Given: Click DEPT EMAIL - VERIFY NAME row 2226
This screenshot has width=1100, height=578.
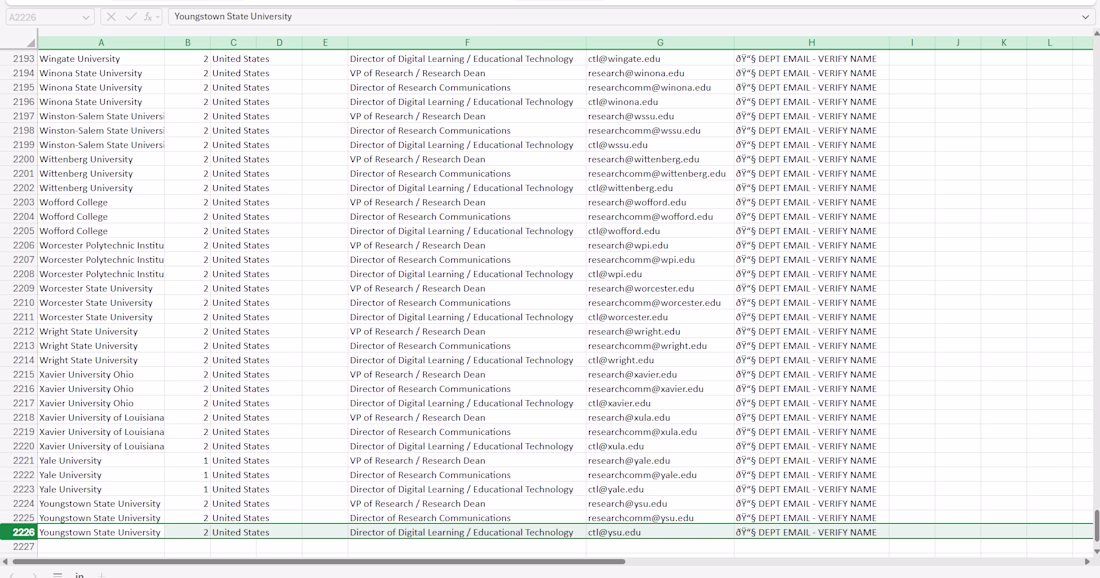Looking at the screenshot, I should (x=812, y=532).
